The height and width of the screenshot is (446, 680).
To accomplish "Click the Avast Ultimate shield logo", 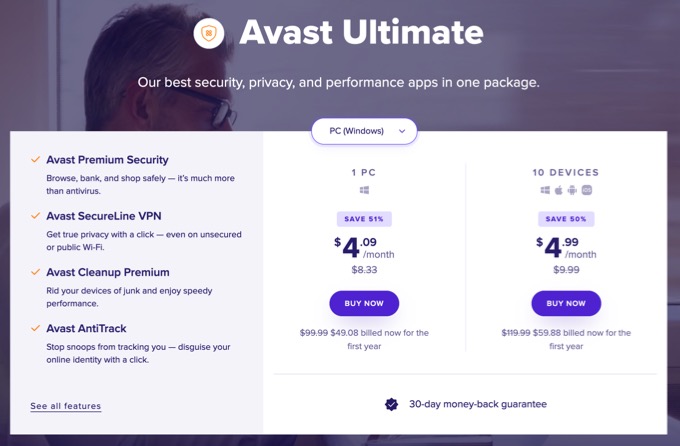I will 209,34.
